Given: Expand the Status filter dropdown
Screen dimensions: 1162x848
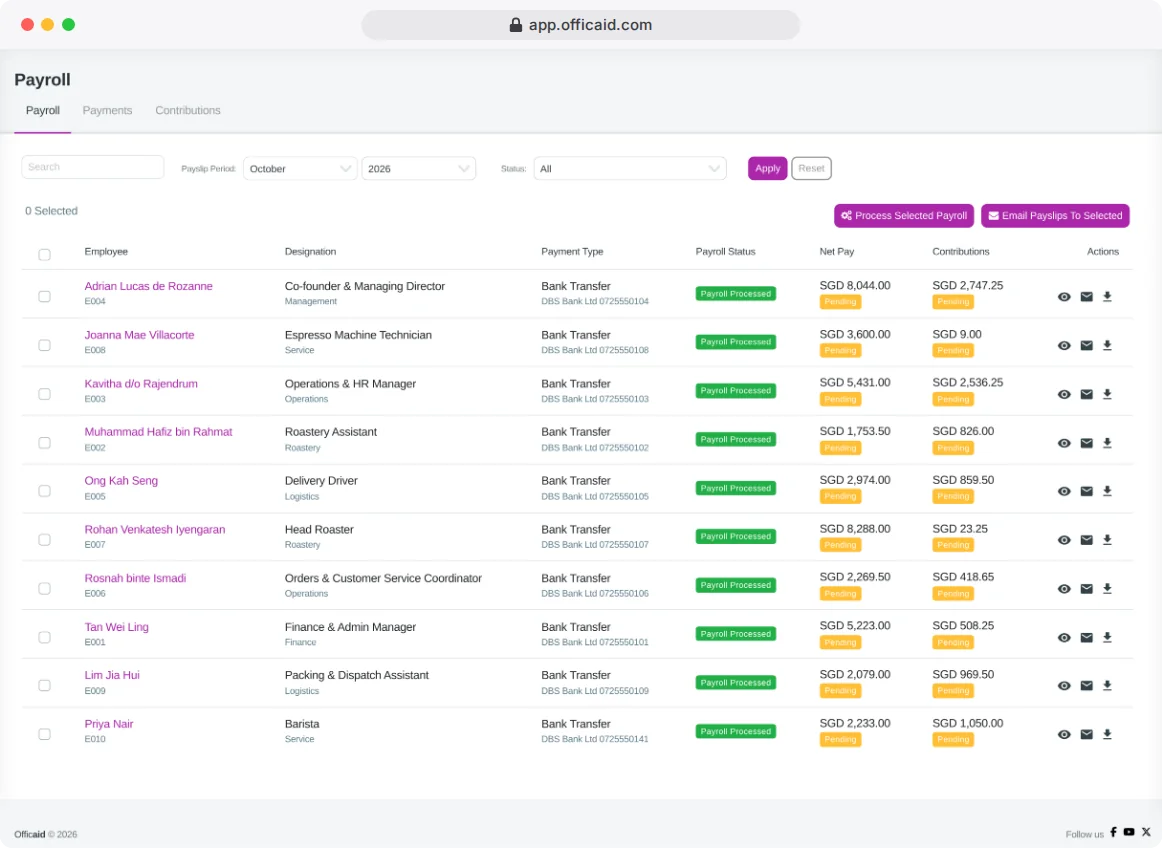Looking at the screenshot, I should click(x=630, y=169).
